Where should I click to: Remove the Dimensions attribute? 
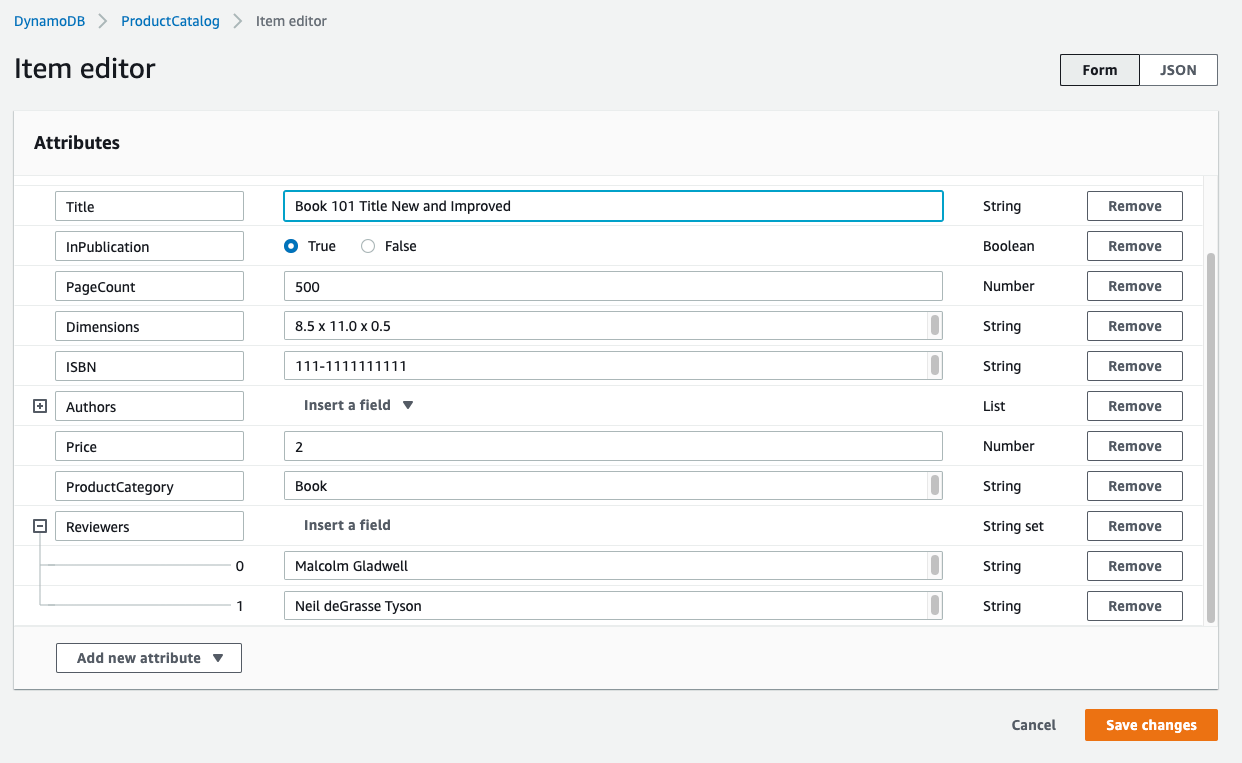[x=1135, y=326]
